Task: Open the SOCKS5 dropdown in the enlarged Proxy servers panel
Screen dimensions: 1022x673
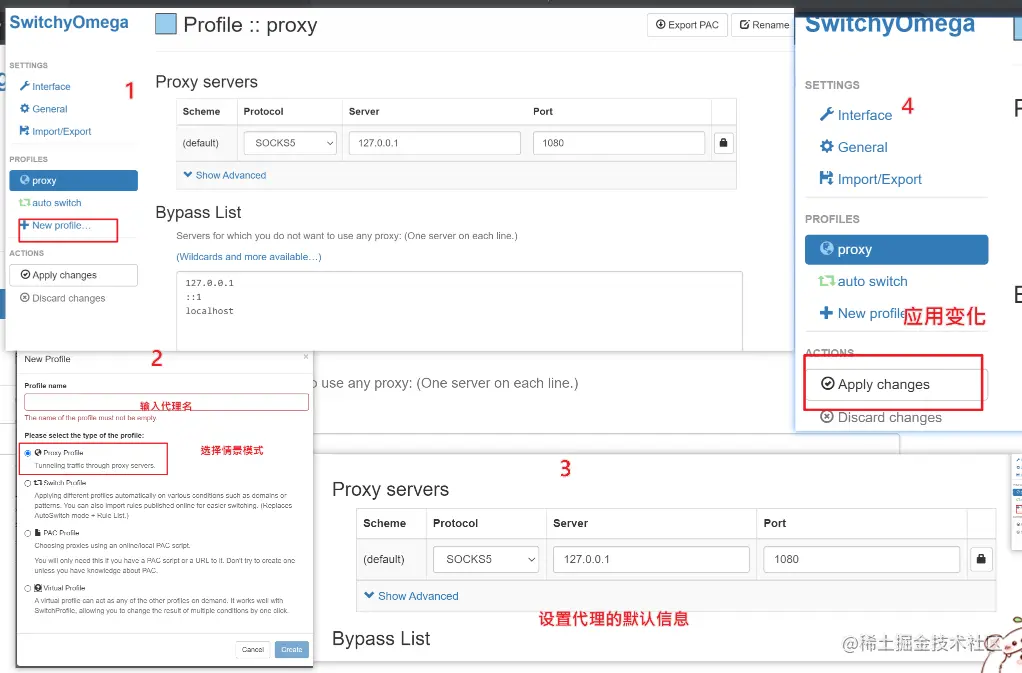Action: coord(486,560)
